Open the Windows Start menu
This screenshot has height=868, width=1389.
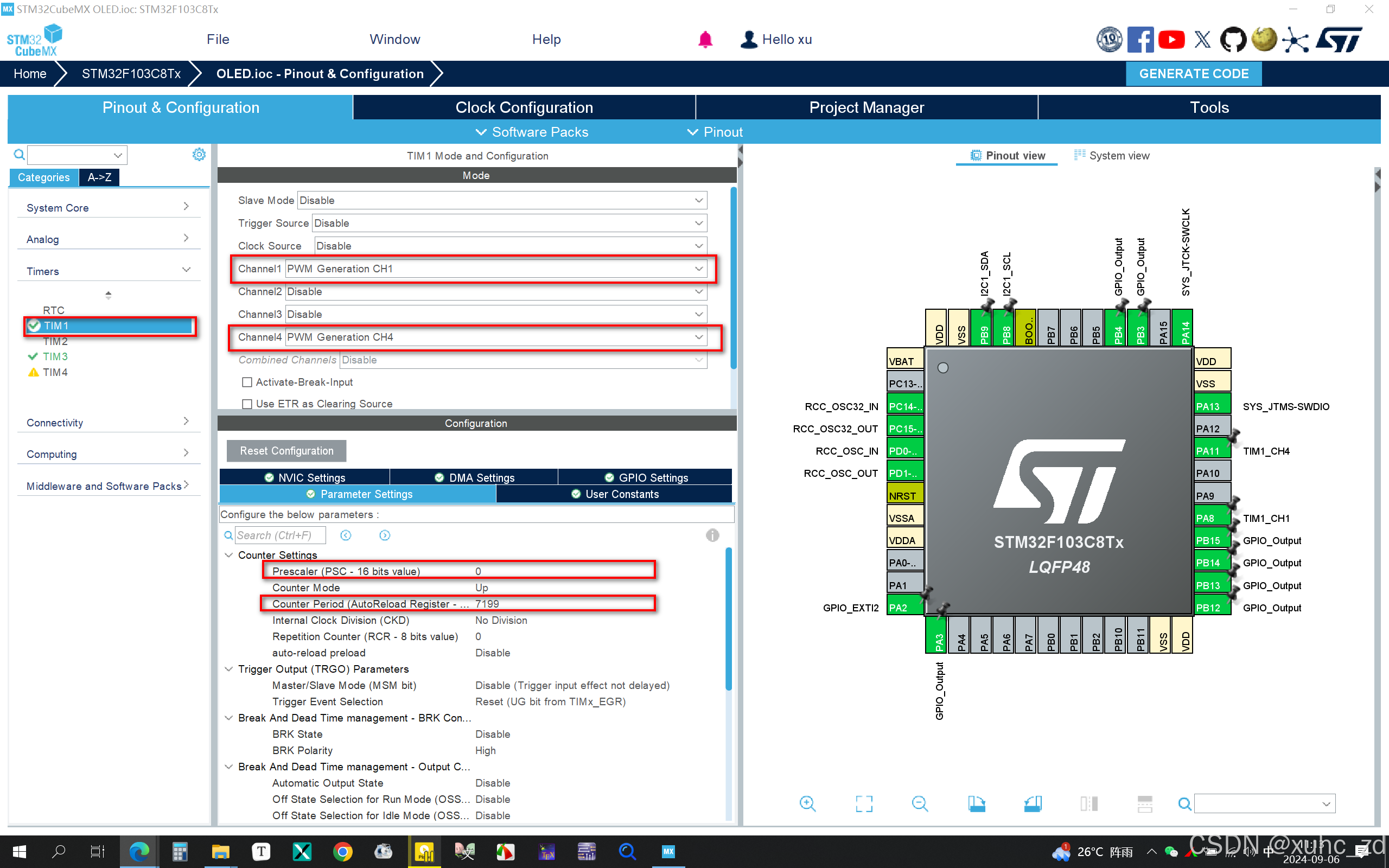(x=20, y=851)
